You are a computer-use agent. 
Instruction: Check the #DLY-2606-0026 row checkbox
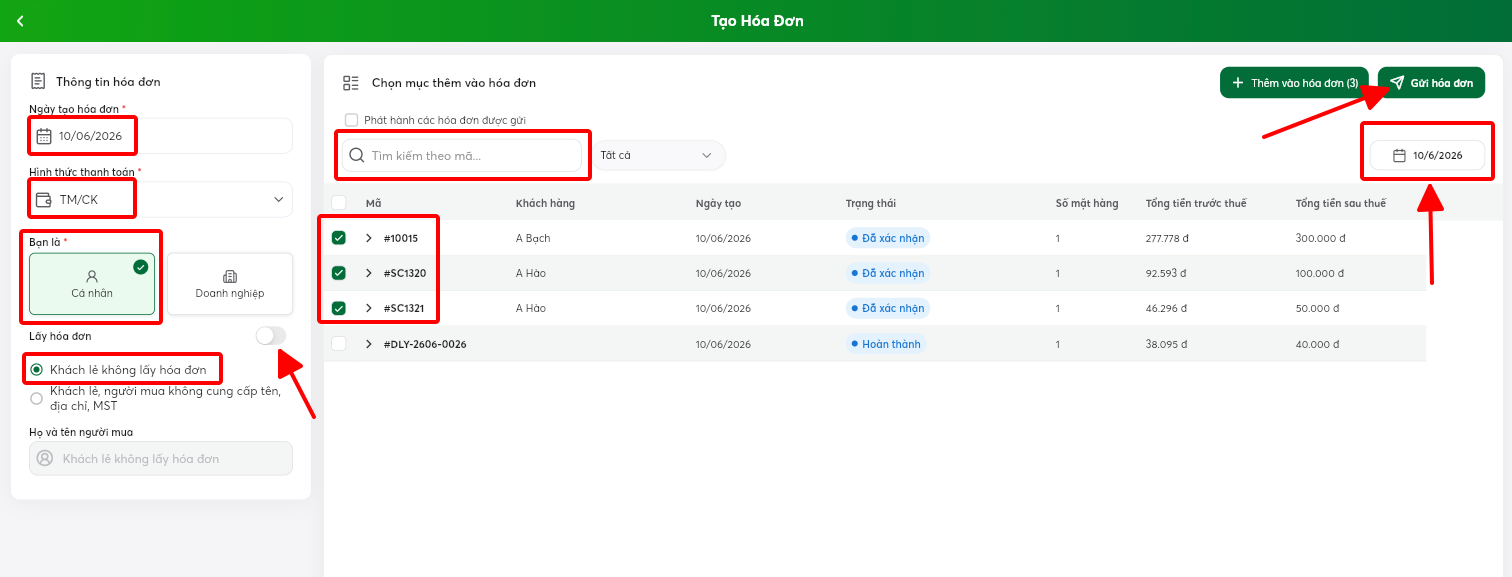coord(339,344)
